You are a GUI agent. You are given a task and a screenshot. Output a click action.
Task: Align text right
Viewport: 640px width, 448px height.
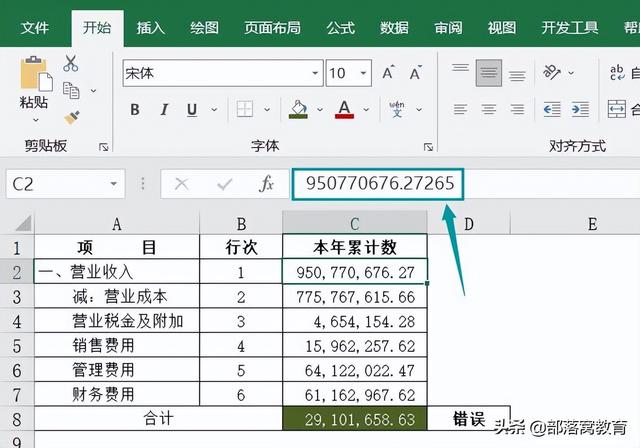(x=517, y=109)
